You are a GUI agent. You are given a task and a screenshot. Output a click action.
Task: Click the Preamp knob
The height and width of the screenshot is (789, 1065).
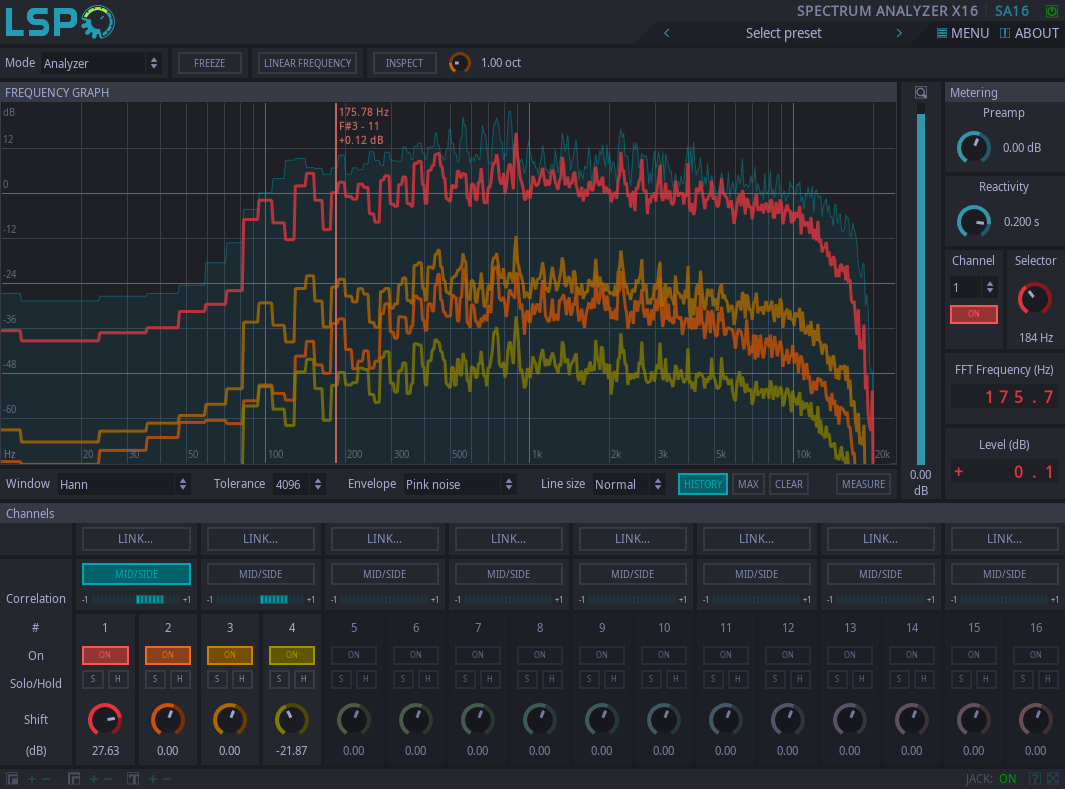pos(973,147)
